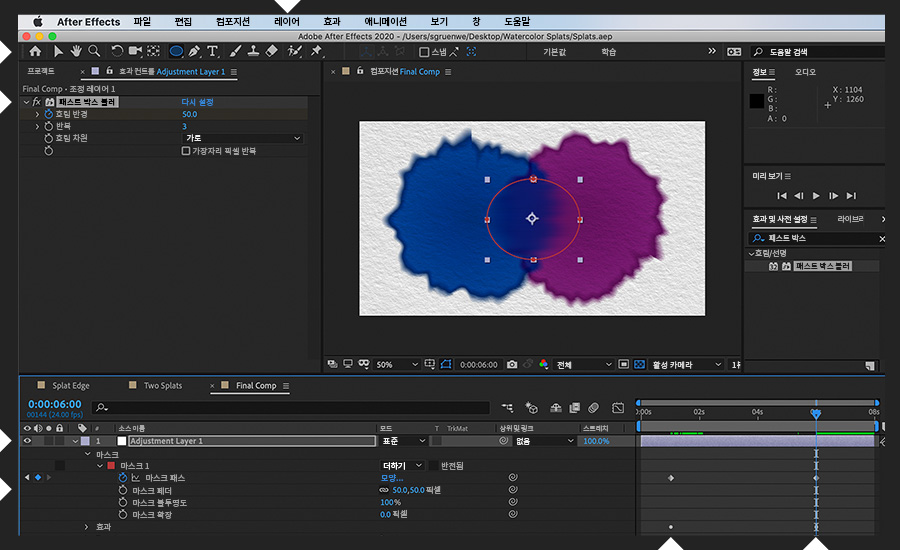Open the 50% magnification dropdown
Screen dimensions: 900x550
(396, 365)
